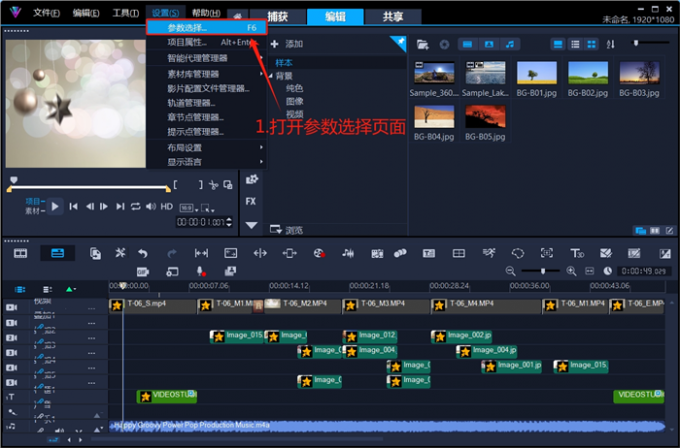Click the preview scrubber bar
The image size is (680, 448).
click(88, 188)
